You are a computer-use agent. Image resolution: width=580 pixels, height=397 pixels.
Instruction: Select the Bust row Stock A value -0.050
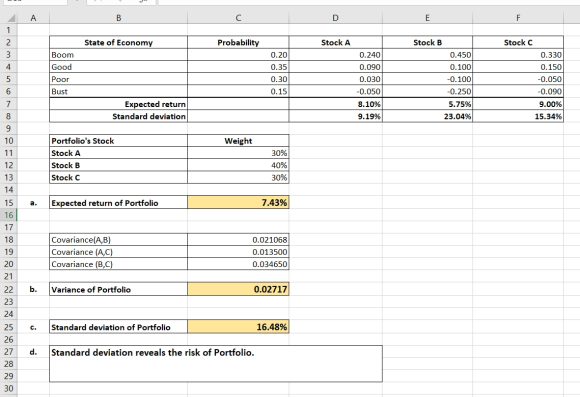coord(335,91)
